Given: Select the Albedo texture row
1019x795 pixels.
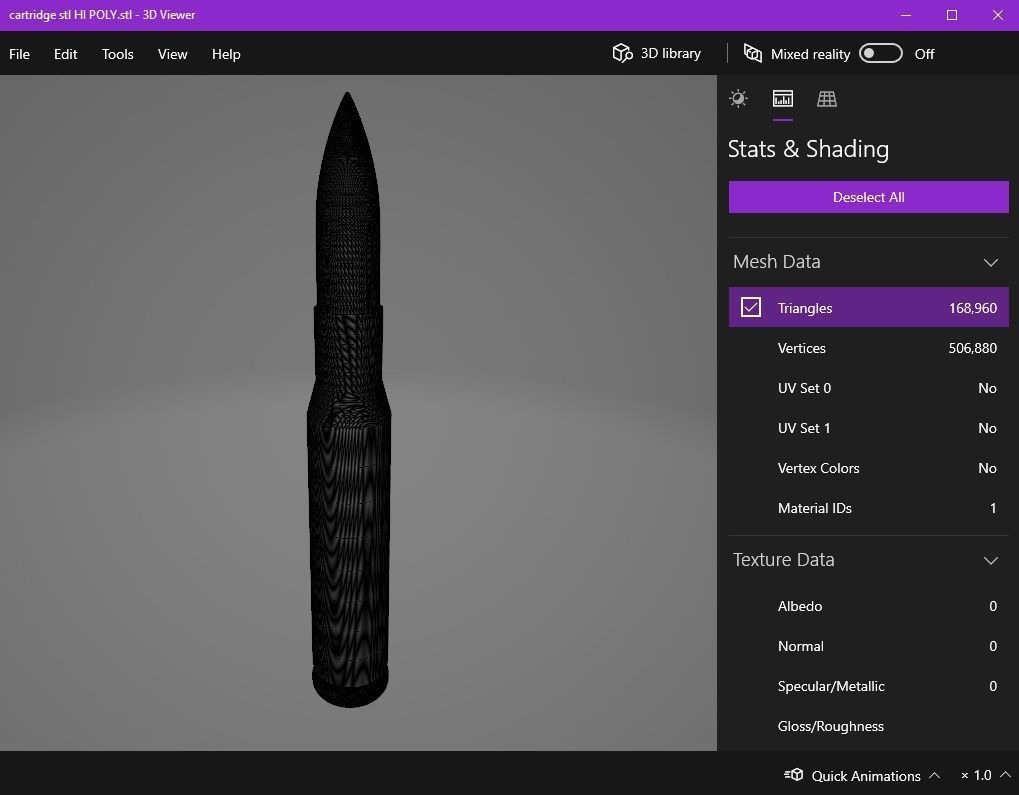Looking at the screenshot, I should click(x=868, y=606).
